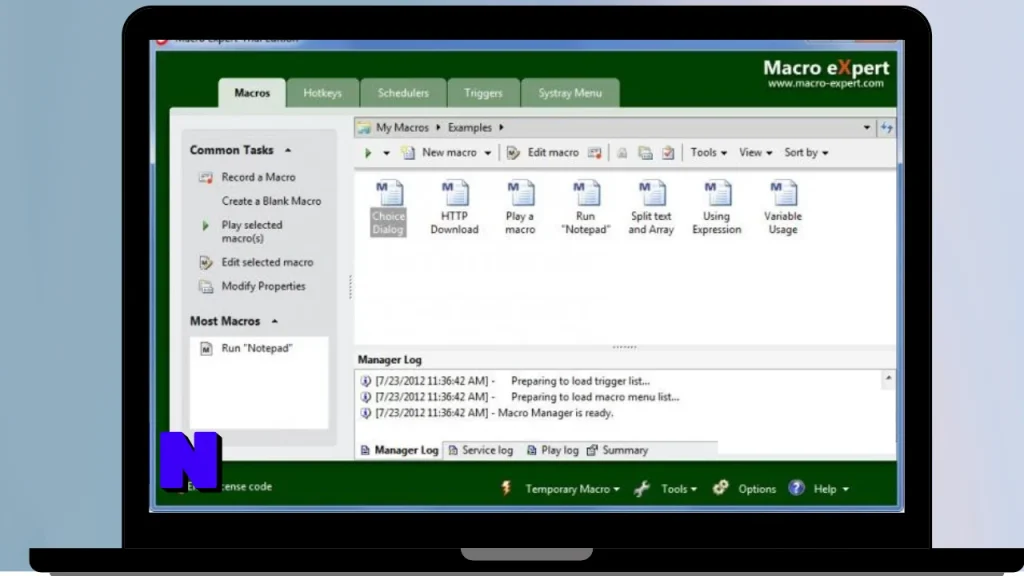Click the New macro toolbar button
1024x576 pixels.
[x=440, y=153]
